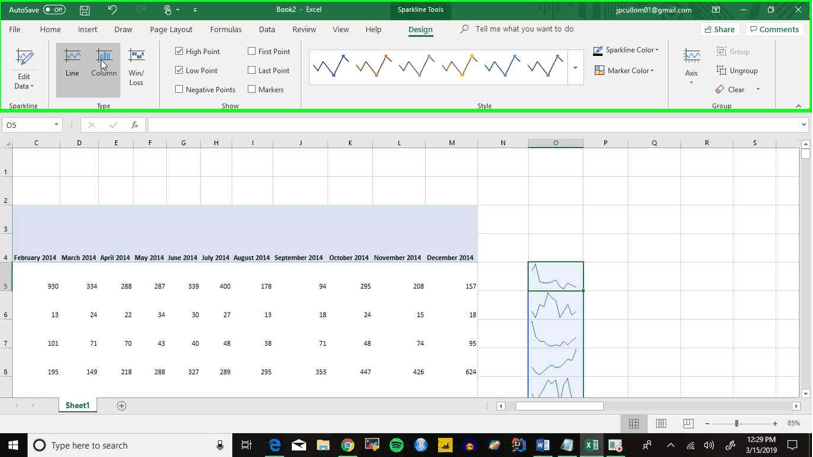
Task: Ungroup the selected sparklines
Action: (737, 71)
